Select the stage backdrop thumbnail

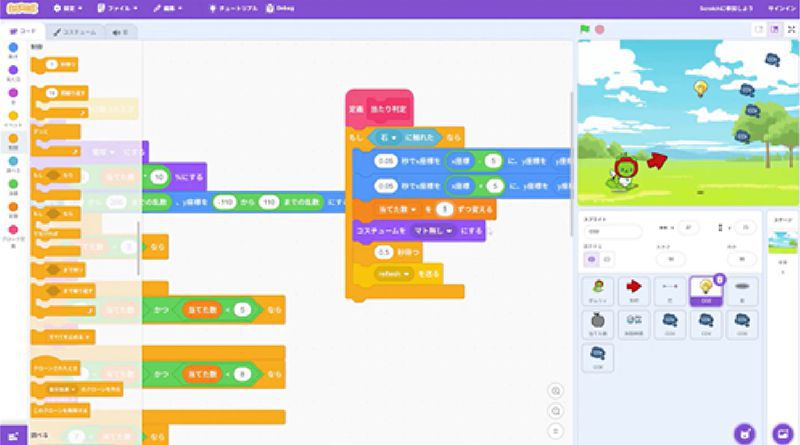[783, 242]
